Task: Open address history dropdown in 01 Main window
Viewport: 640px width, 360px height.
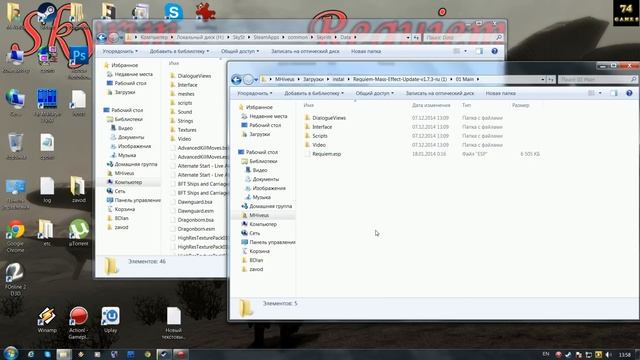Action: (x=542, y=79)
